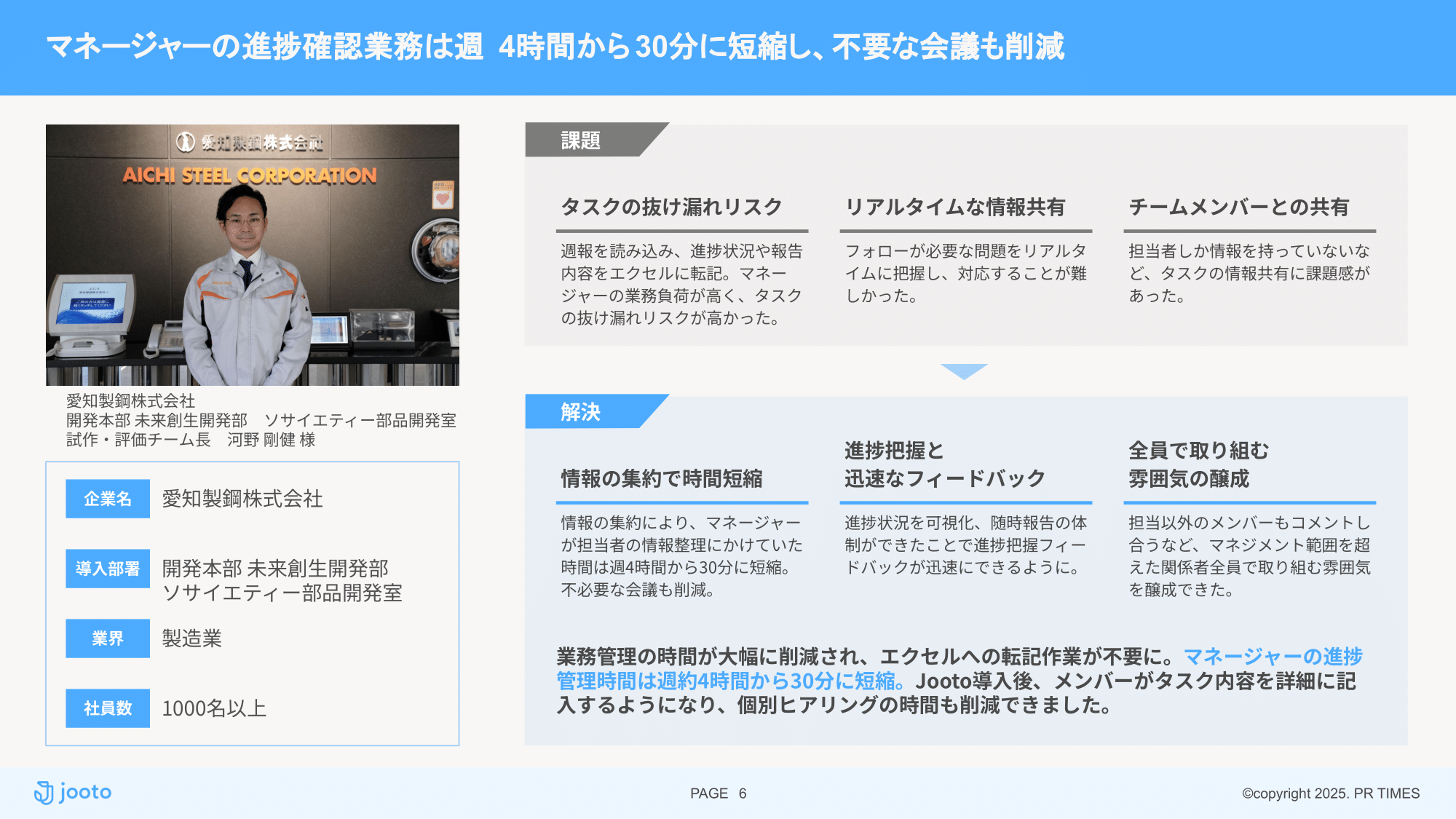Click the heading 全員で取り組む雰囲気の醸成
The width and height of the screenshot is (1456, 819).
pyautogui.click(x=1198, y=464)
